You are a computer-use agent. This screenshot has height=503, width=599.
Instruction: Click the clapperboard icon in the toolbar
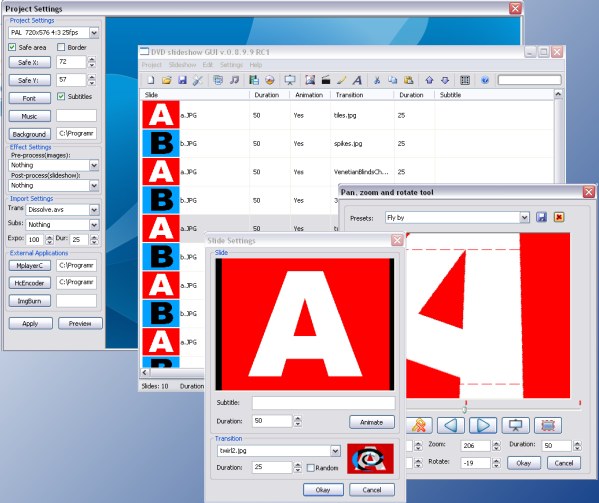click(x=326, y=80)
